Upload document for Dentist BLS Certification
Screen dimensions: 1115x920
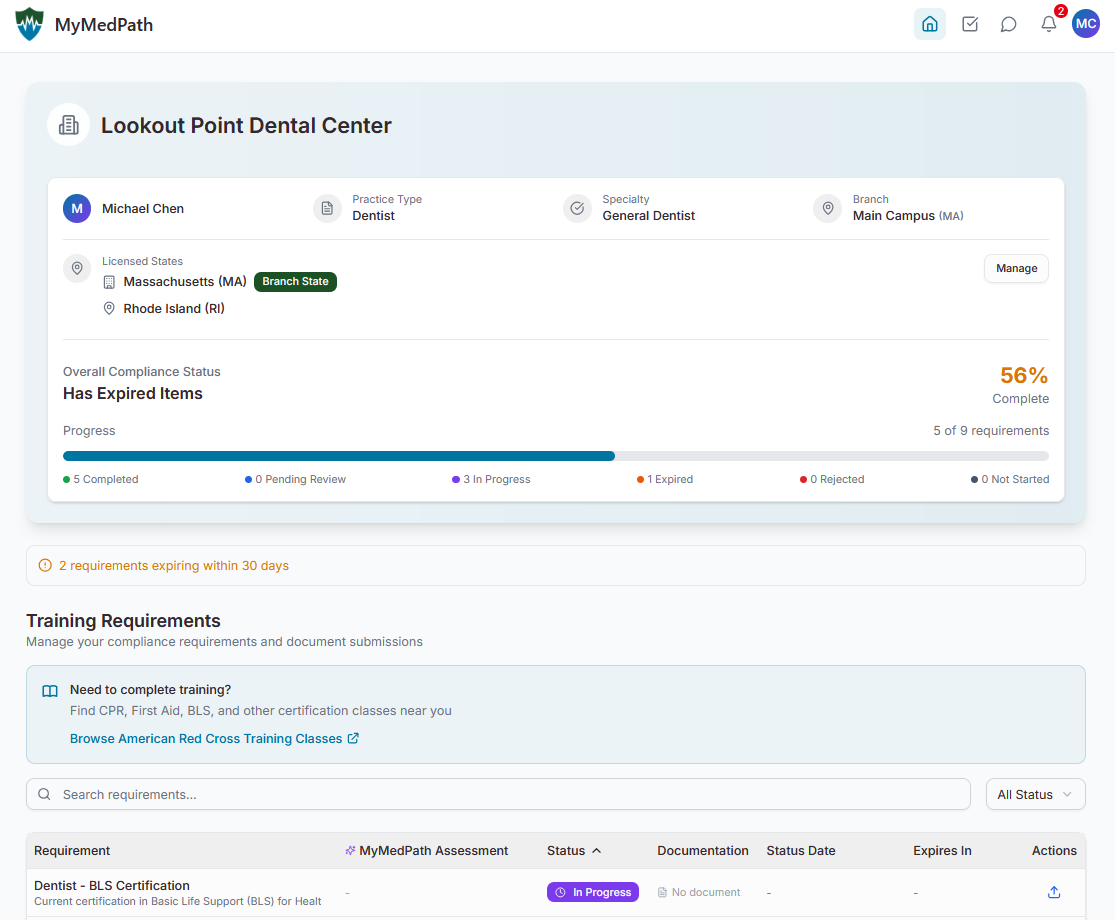1053,891
